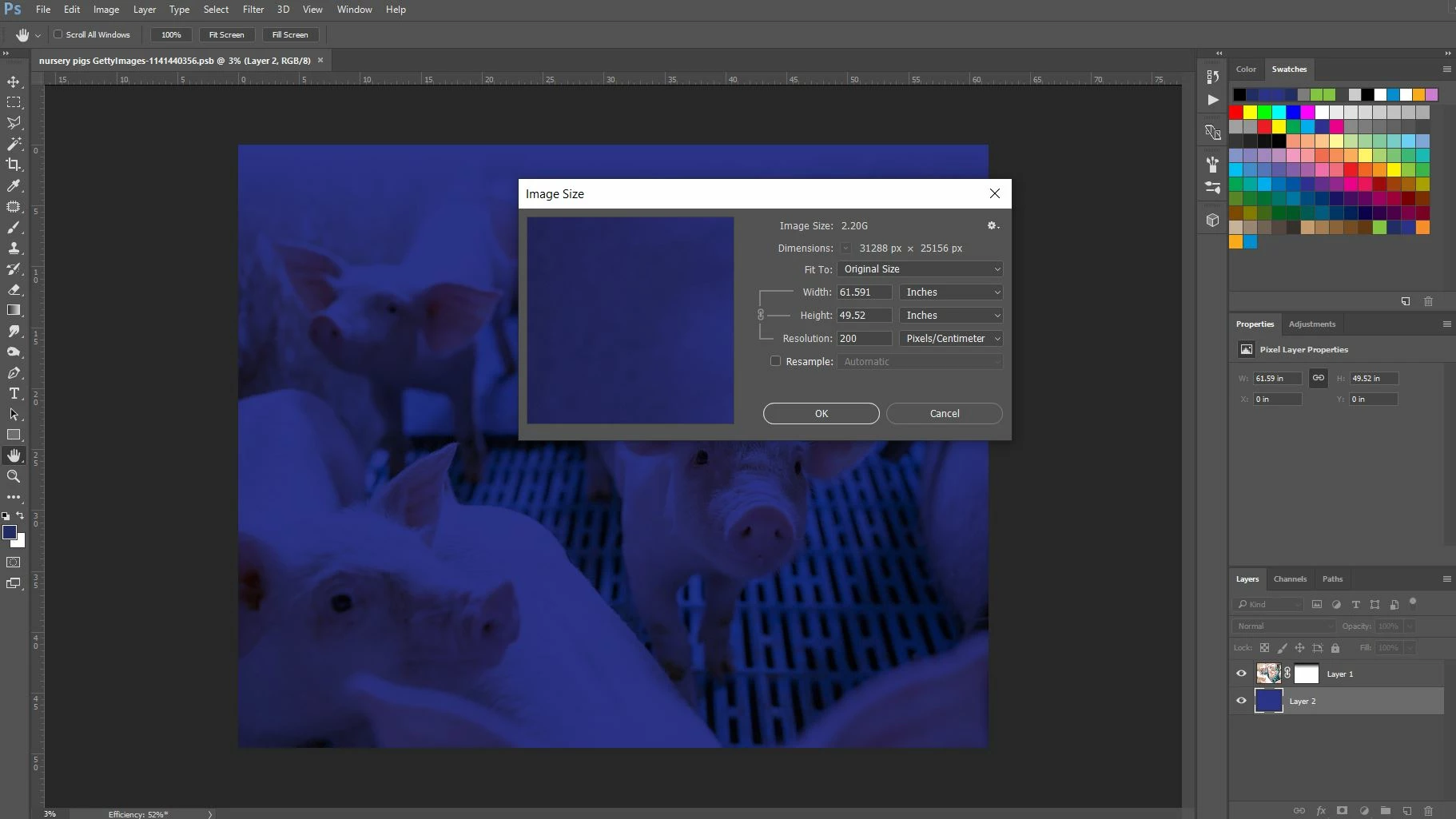Open the Width units dropdown
Viewport: 1456px width, 819px height.
[951, 292]
